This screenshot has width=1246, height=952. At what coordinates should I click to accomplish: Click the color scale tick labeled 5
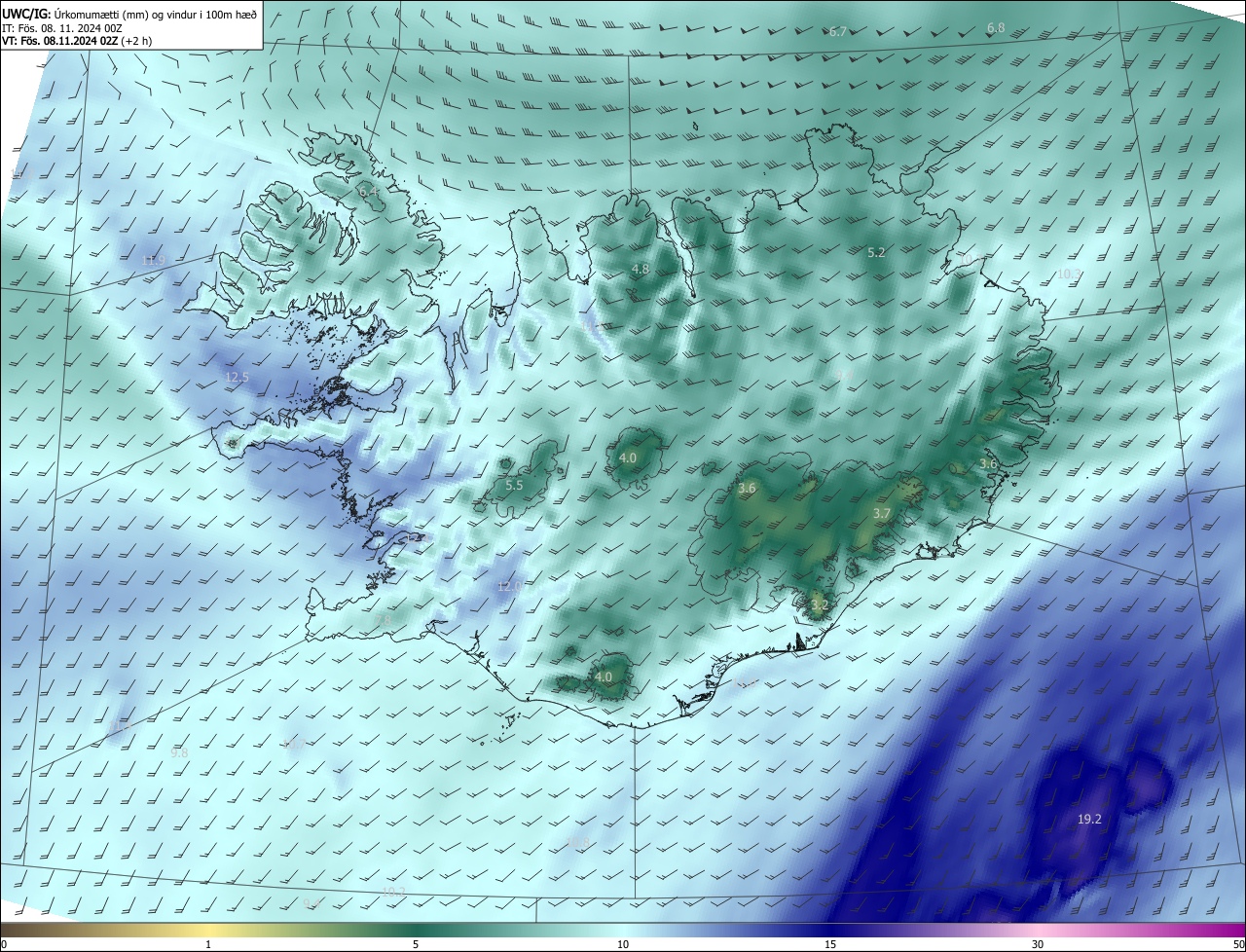tap(416, 945)
